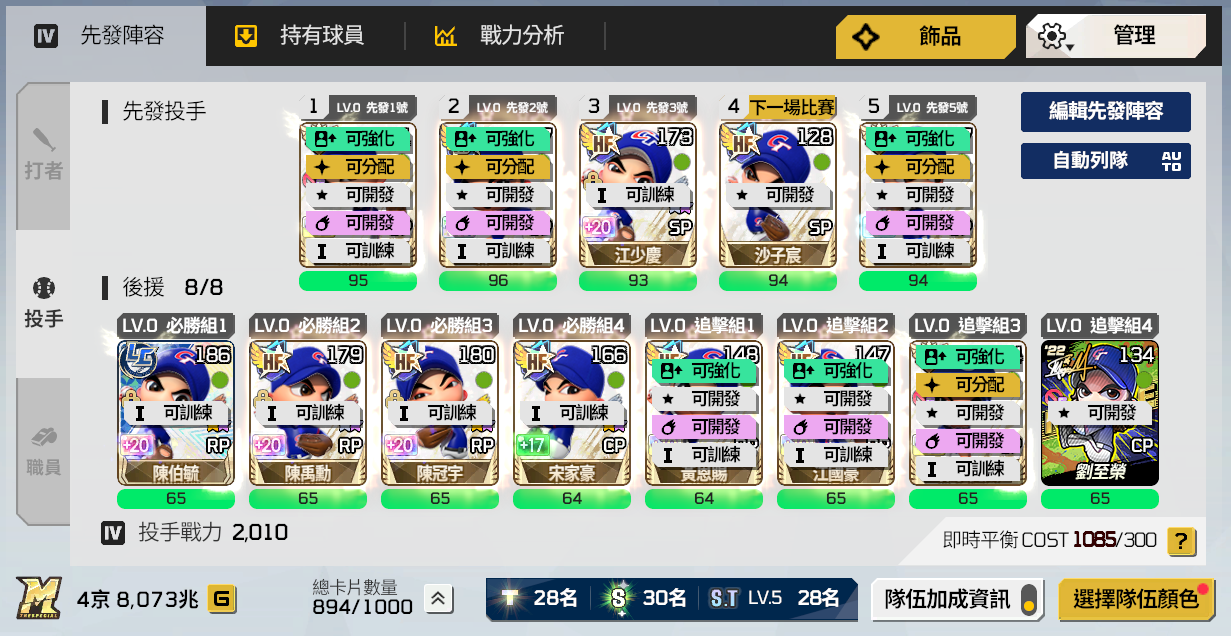The image size is (1231, 636).
Task: Click the 編輯先發陣容 button
Action: [1105, 111]
